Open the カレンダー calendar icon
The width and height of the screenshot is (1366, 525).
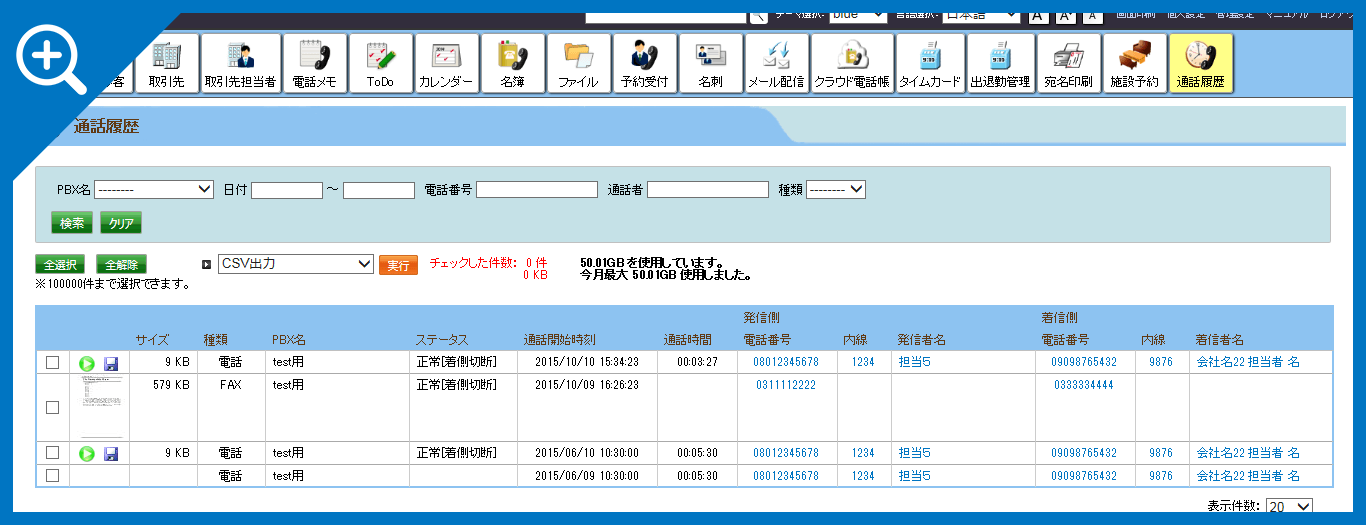click(x=446, y=64)
